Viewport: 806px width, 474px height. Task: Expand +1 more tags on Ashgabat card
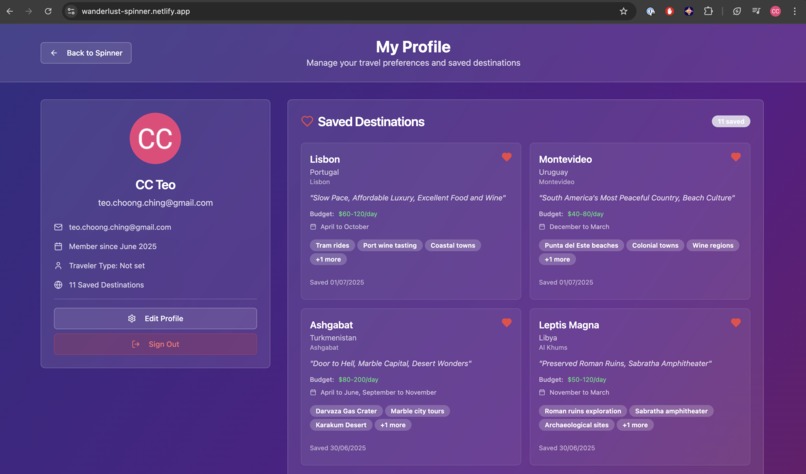click(393, 425)
